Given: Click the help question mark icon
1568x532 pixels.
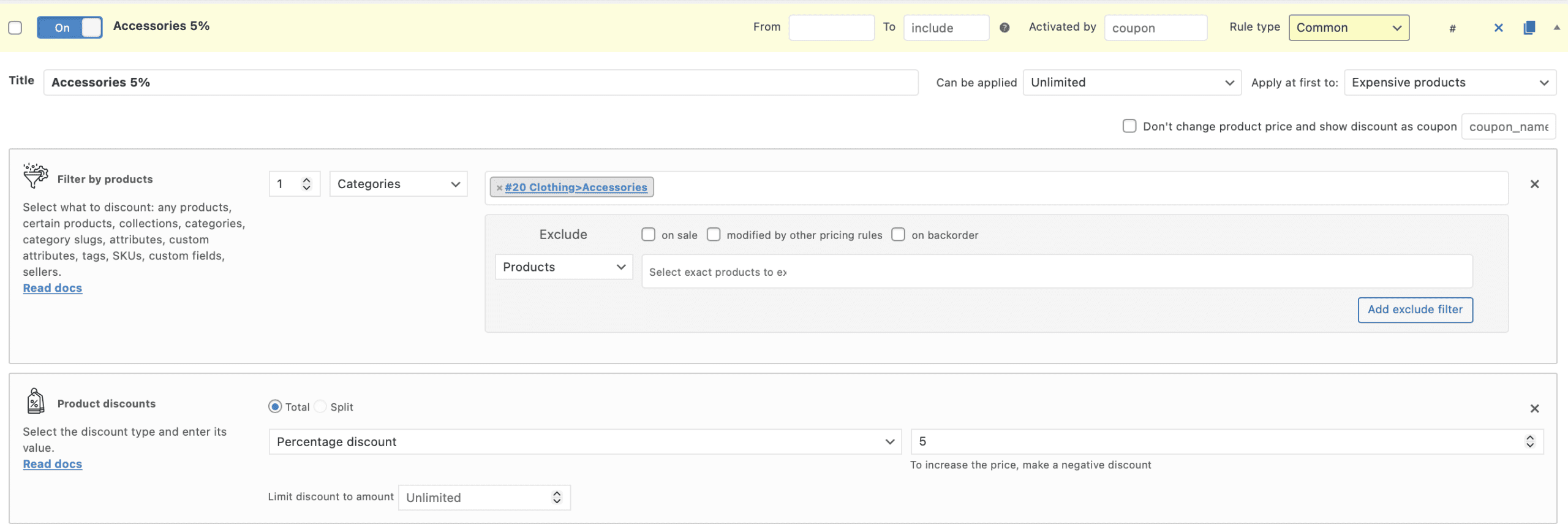Looking at the screenshot, I should (1005, 28).
